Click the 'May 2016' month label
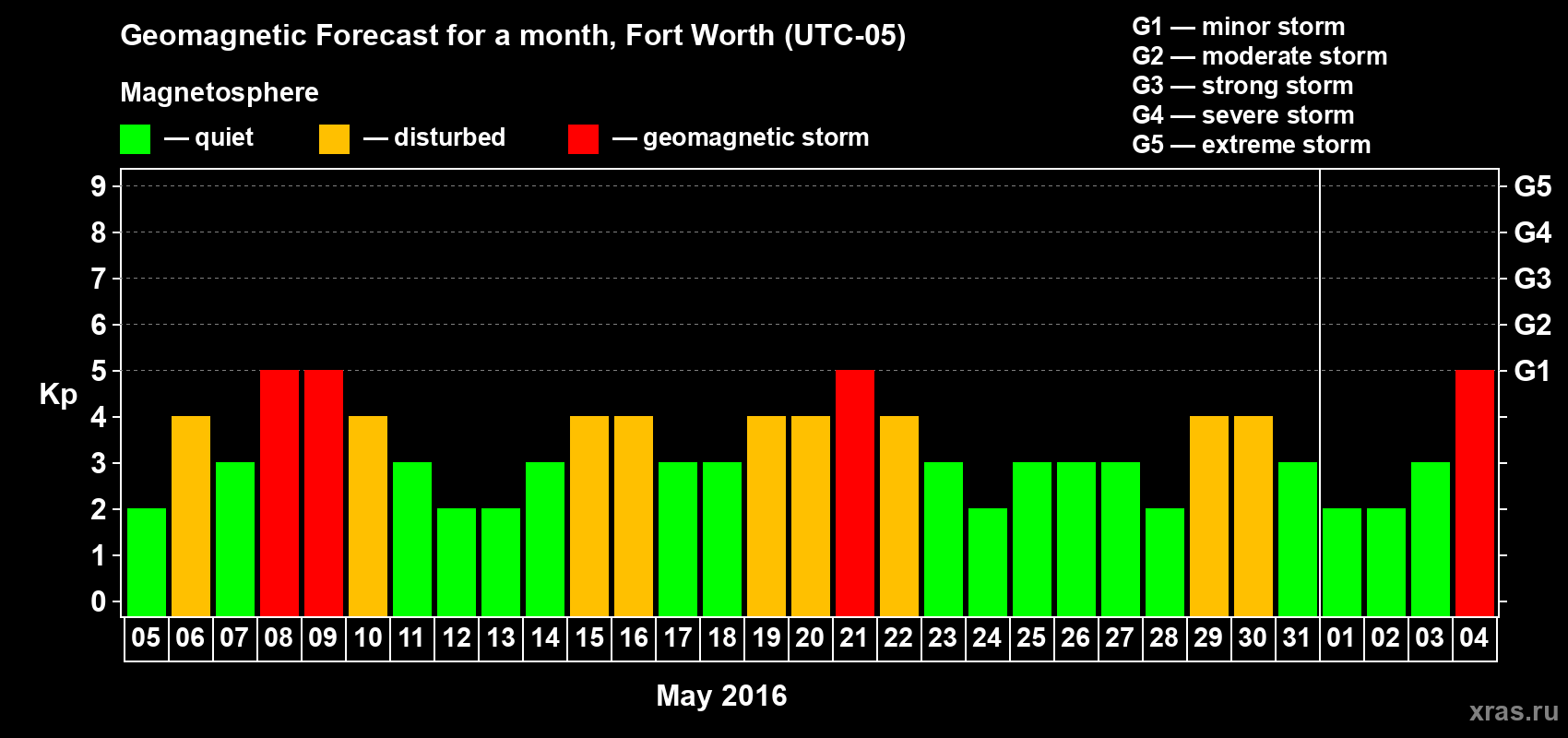 tap(721, 696)
